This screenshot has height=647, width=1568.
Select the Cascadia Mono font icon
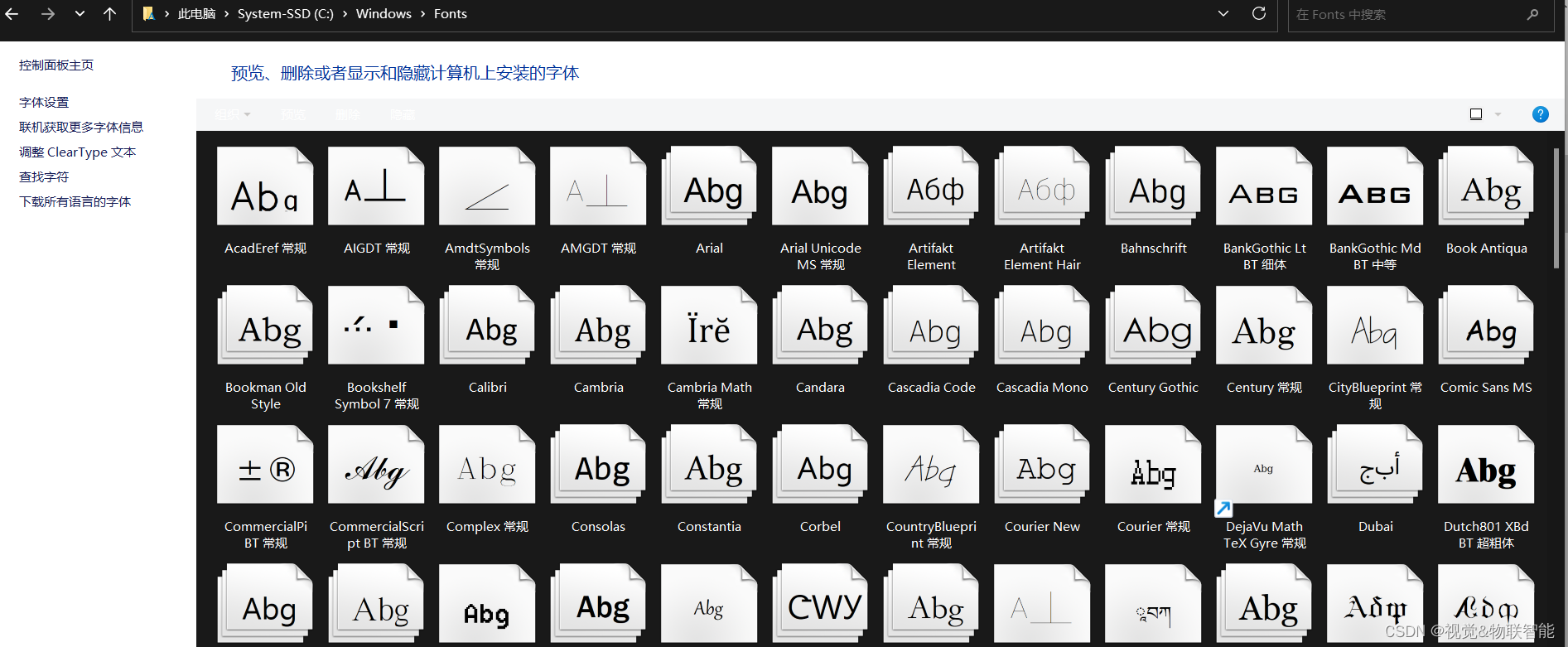(1042, 326)
